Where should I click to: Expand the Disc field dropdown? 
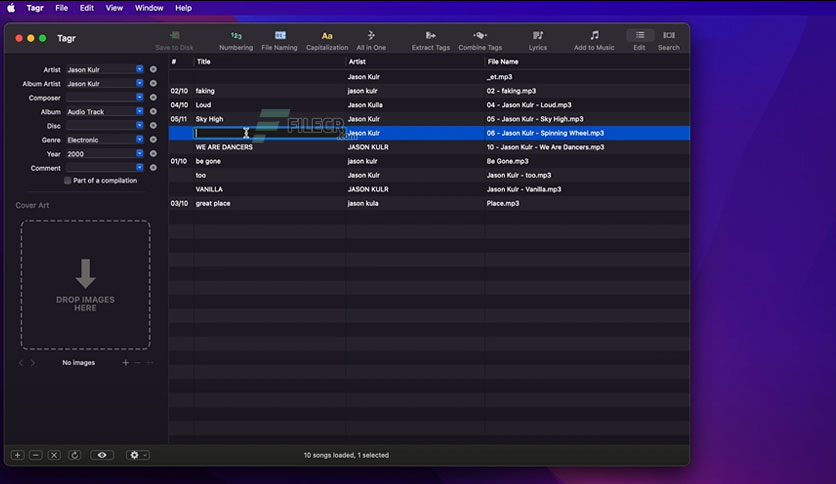(x=140, y=126)
